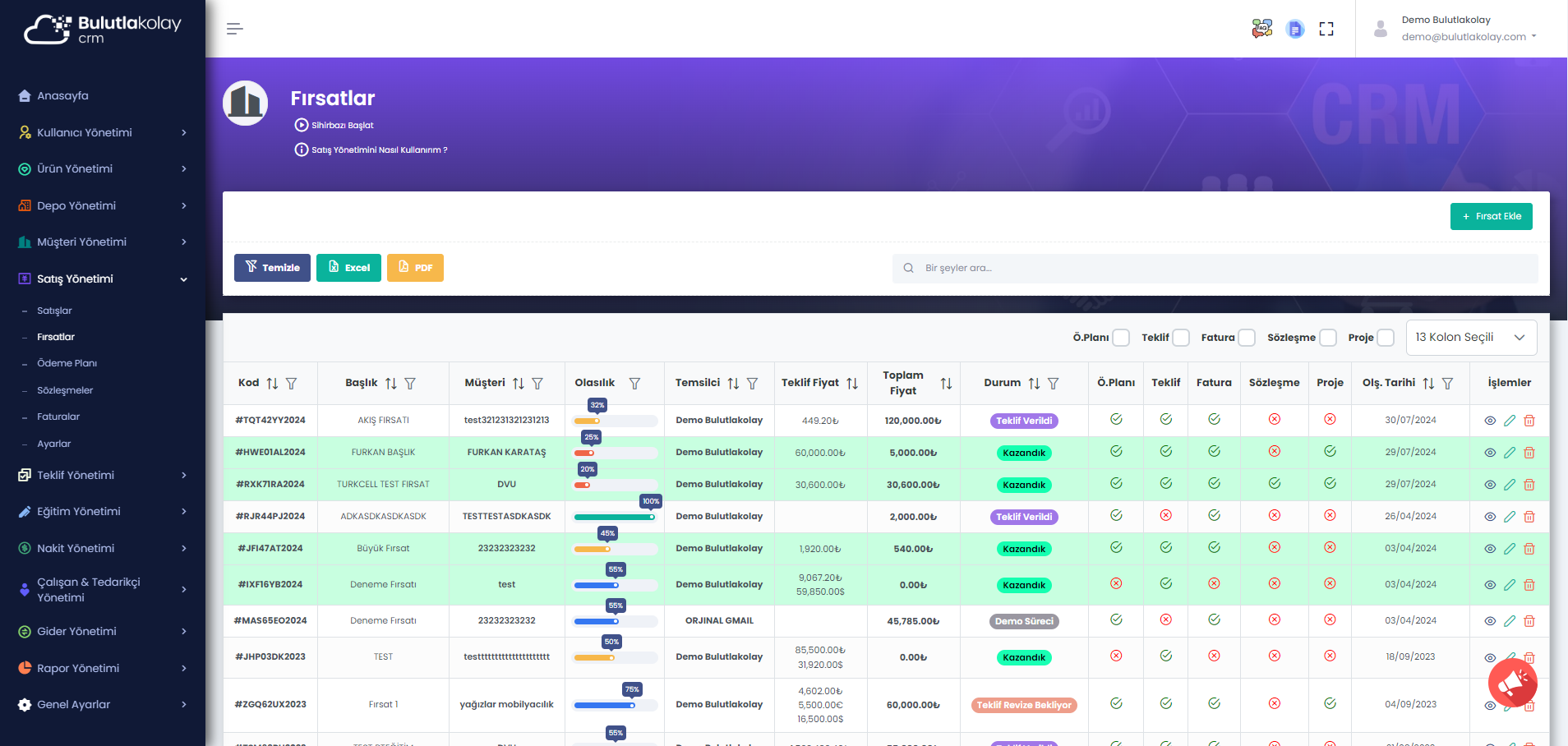Go to Anasayfa in sidebar
This screenshot has height=746, width=1568.
pos(62,95)
